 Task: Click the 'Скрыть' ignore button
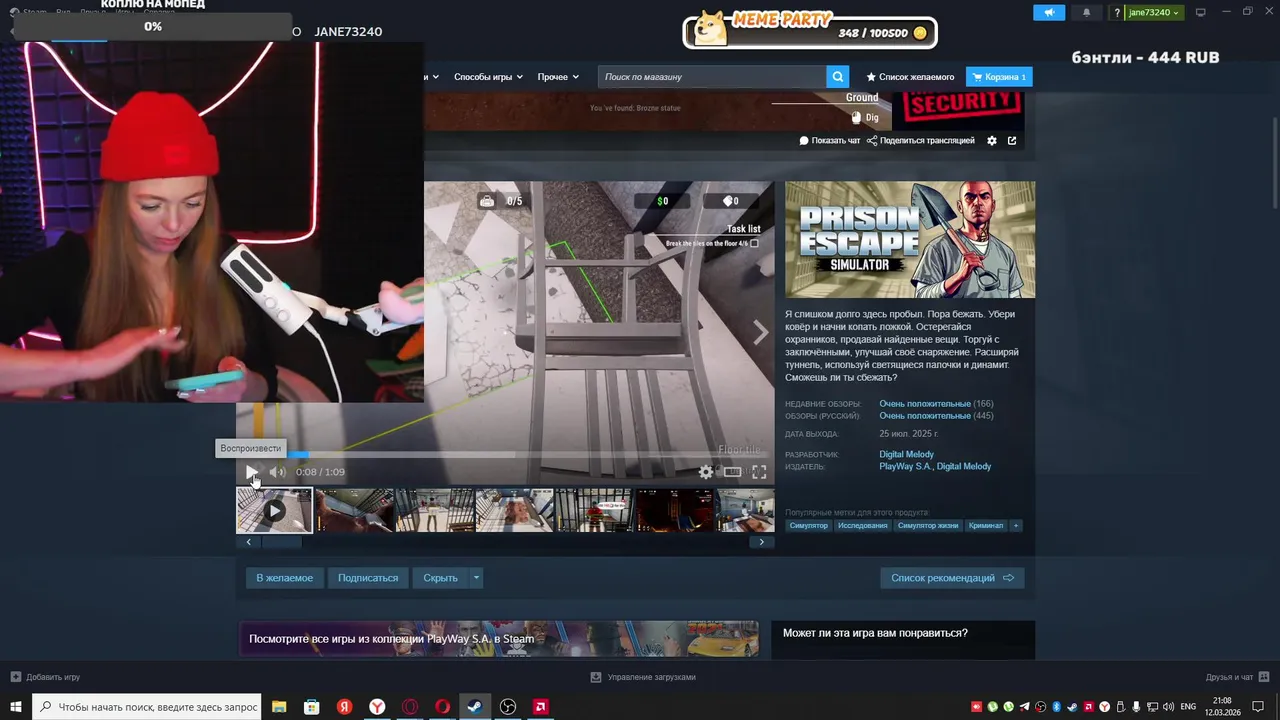tap(440, 578)
